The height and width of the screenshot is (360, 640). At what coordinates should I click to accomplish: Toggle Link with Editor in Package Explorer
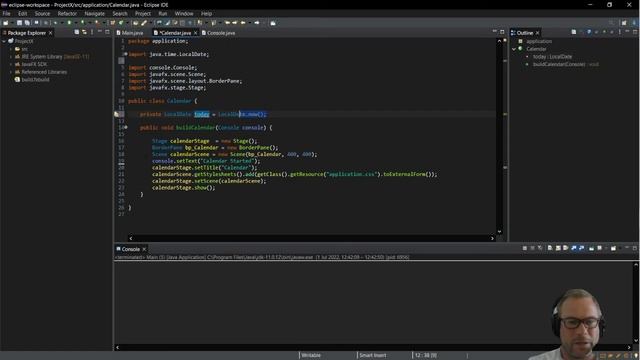coord(84,32)
